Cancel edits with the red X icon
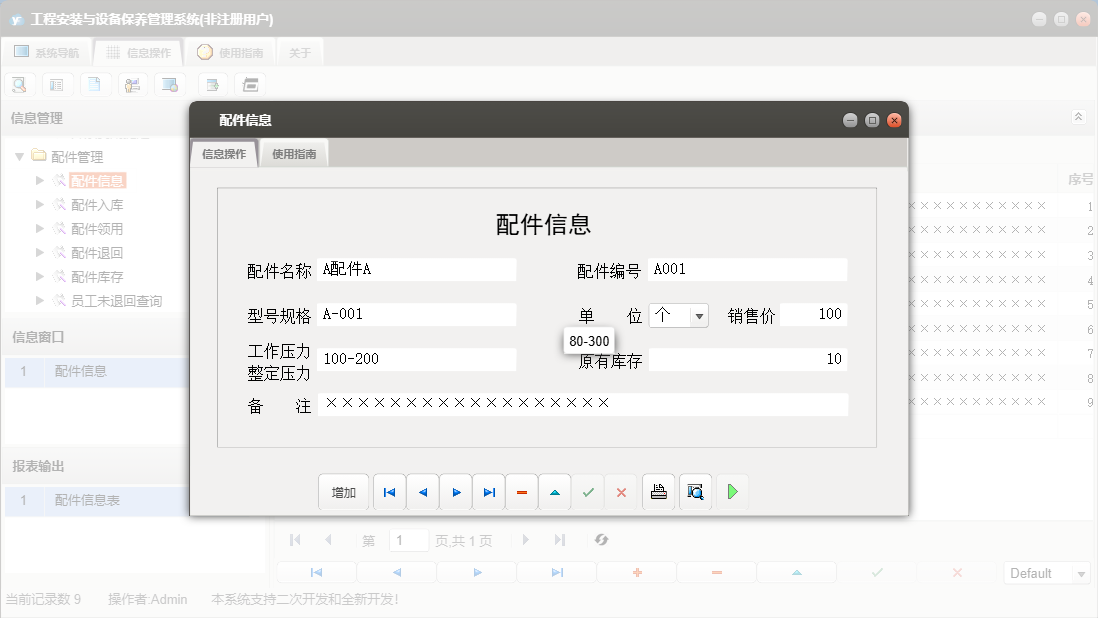Screen dimensions: 1098x618 [x=621, y=491]
